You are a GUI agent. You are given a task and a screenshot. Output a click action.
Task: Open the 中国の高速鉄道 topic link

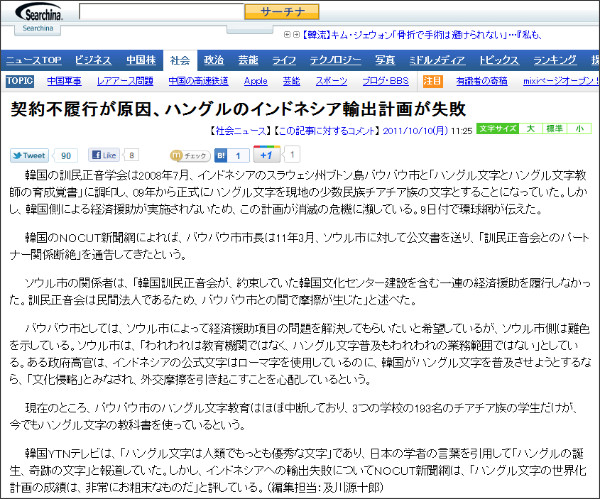coord(199,81)
